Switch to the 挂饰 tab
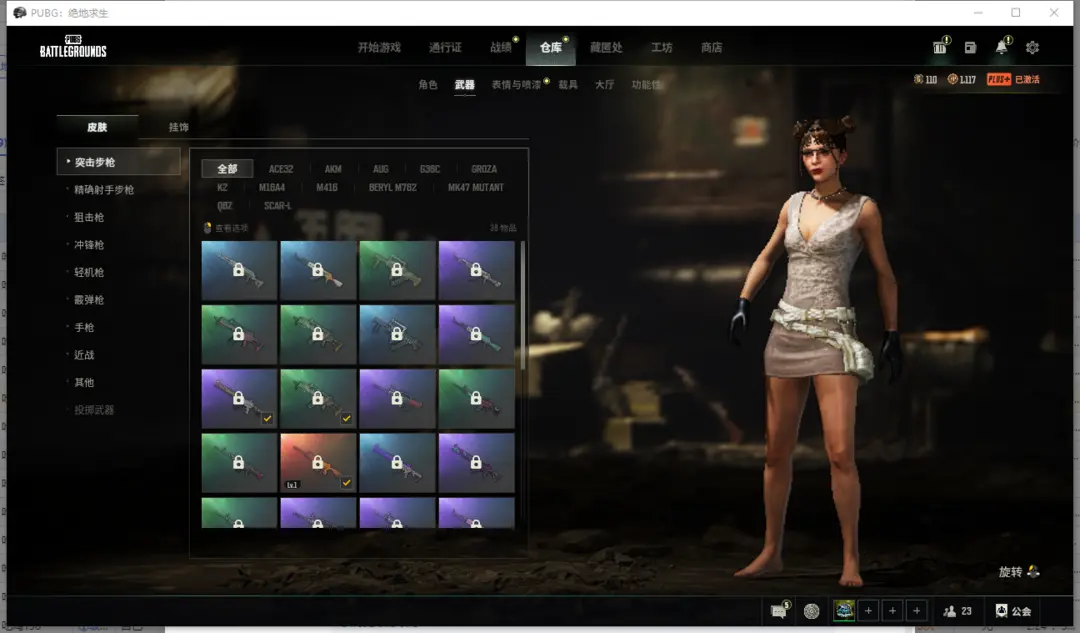 [x=179, y=127]
